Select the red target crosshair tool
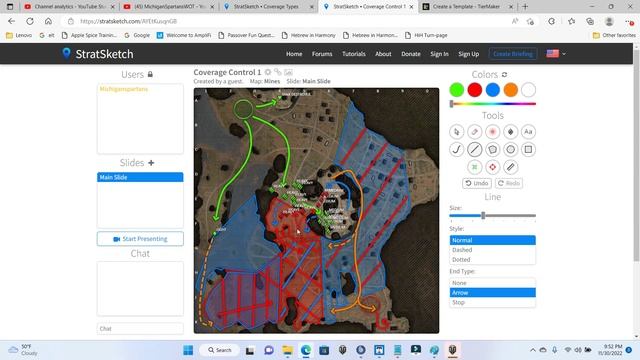This screenshot has width=640, height=360. 492,167
